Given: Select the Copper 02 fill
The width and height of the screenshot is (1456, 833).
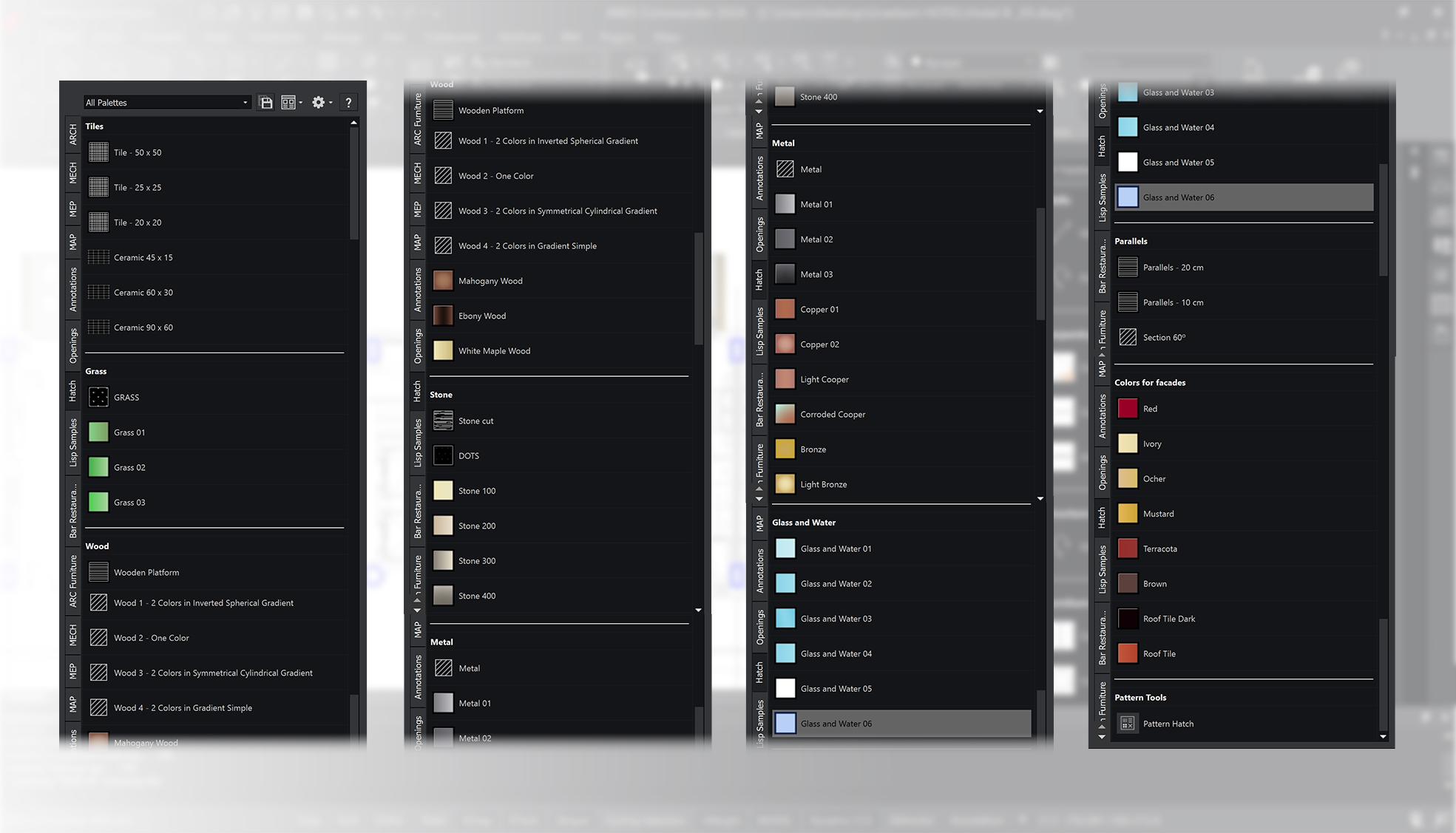Looking at the screenshot, I should click(902, 344).
